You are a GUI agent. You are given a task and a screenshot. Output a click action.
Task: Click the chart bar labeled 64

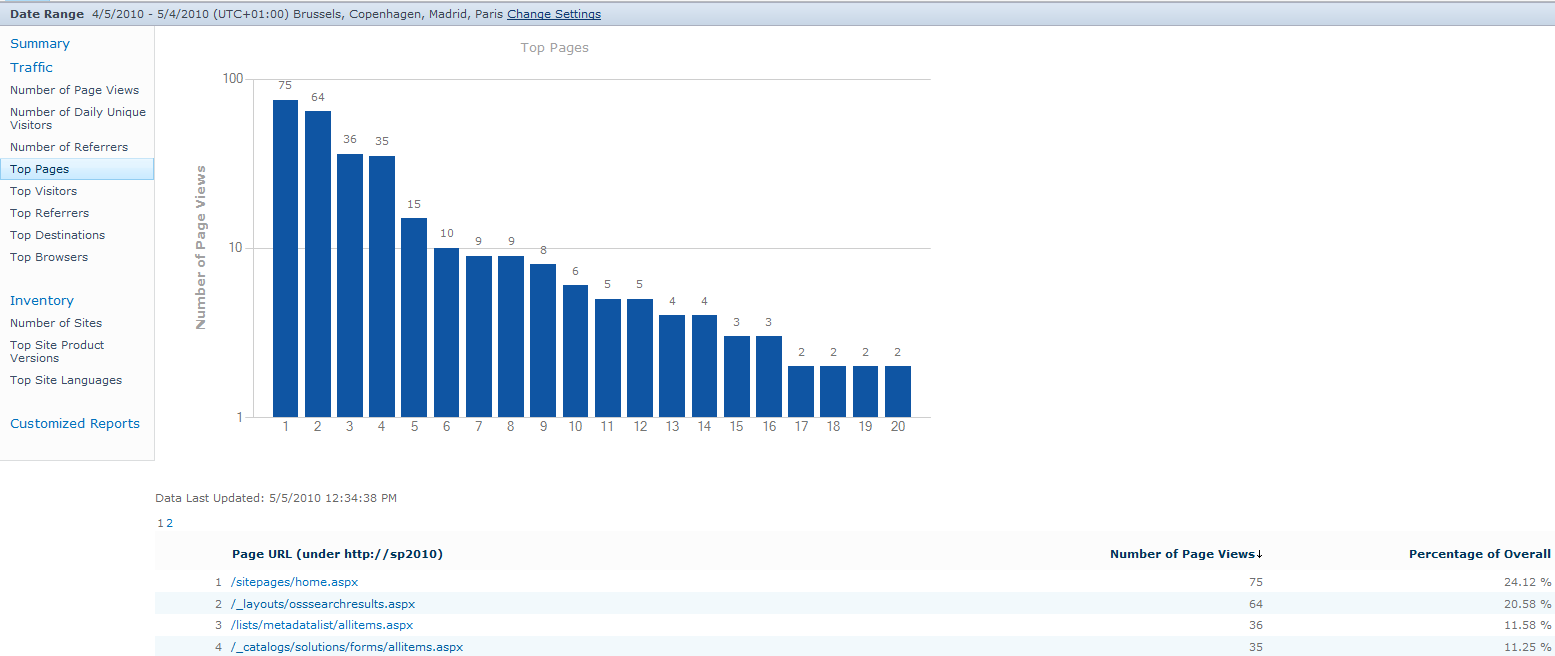click(318, 264)
